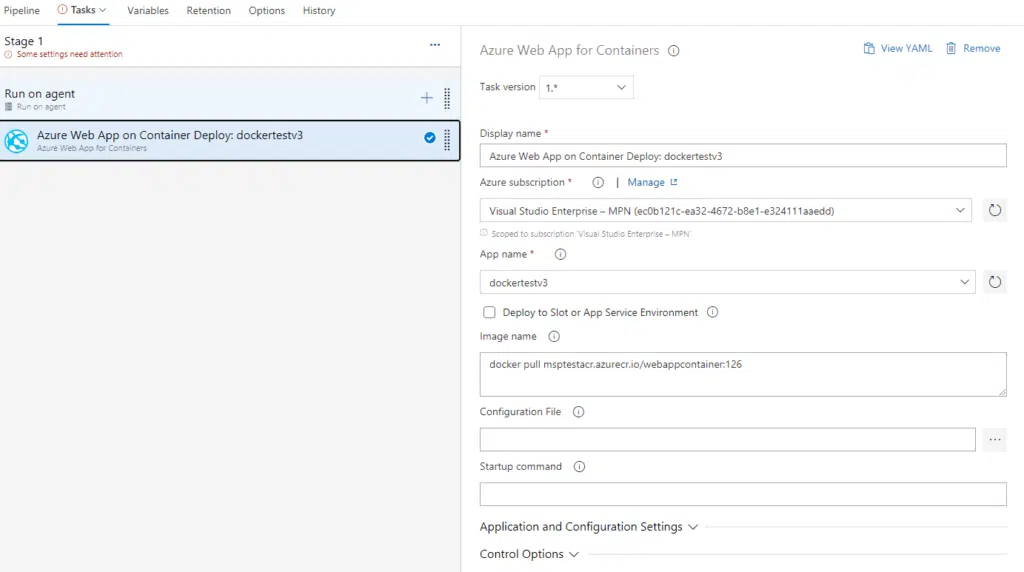Switch to the Pipeline tab
This screenshot has height=572, width=1024.
(22, 10)
